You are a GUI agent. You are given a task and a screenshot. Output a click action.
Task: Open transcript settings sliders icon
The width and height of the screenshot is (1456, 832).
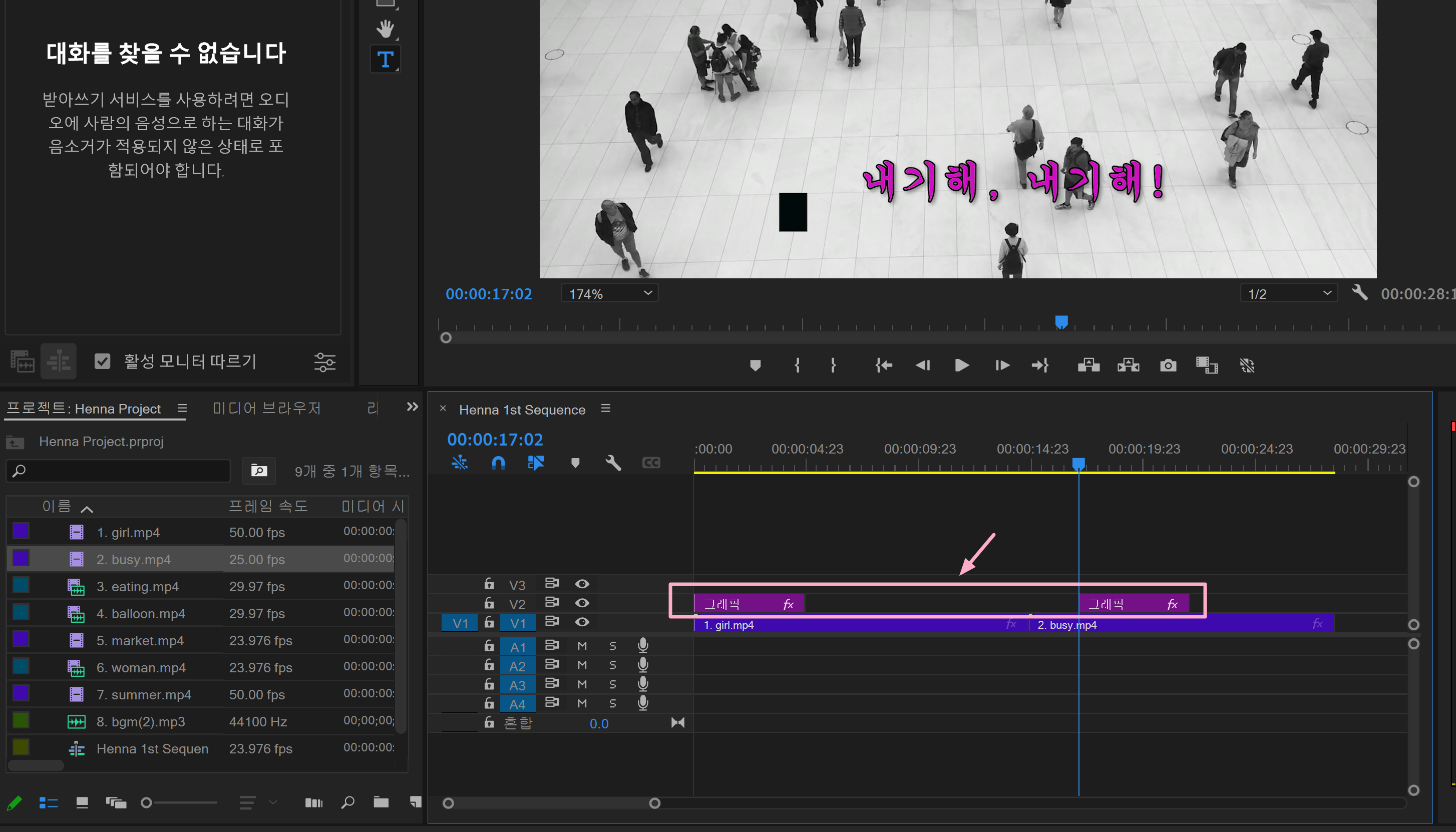(324, 362)
